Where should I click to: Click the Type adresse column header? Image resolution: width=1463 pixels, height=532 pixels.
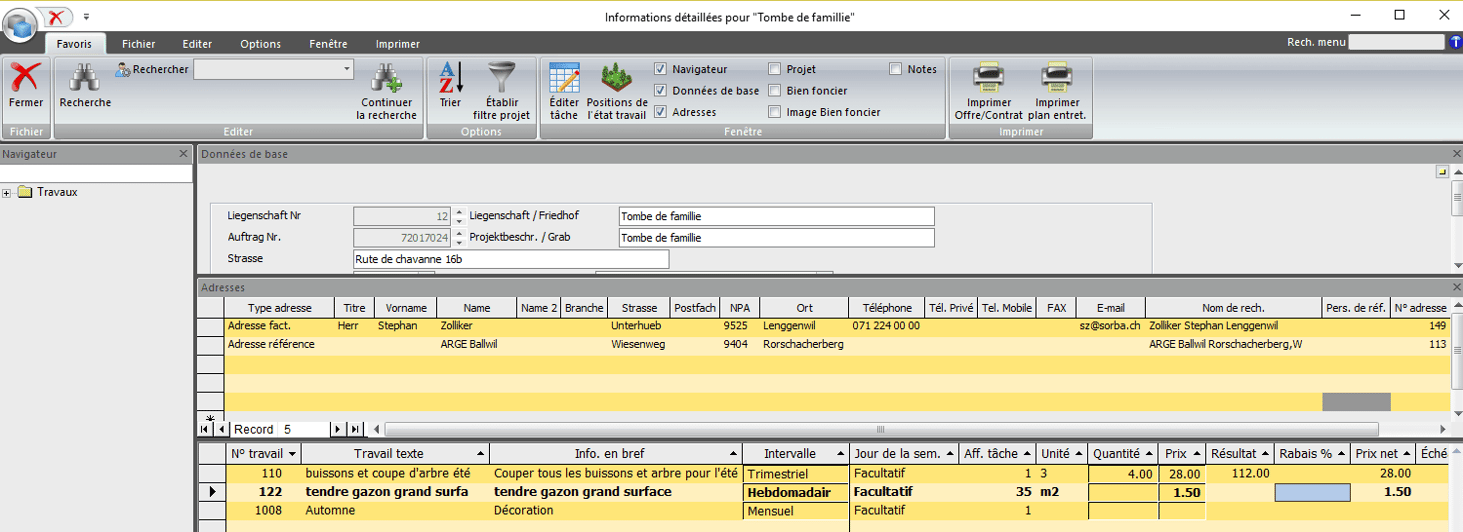coord(279,308)
